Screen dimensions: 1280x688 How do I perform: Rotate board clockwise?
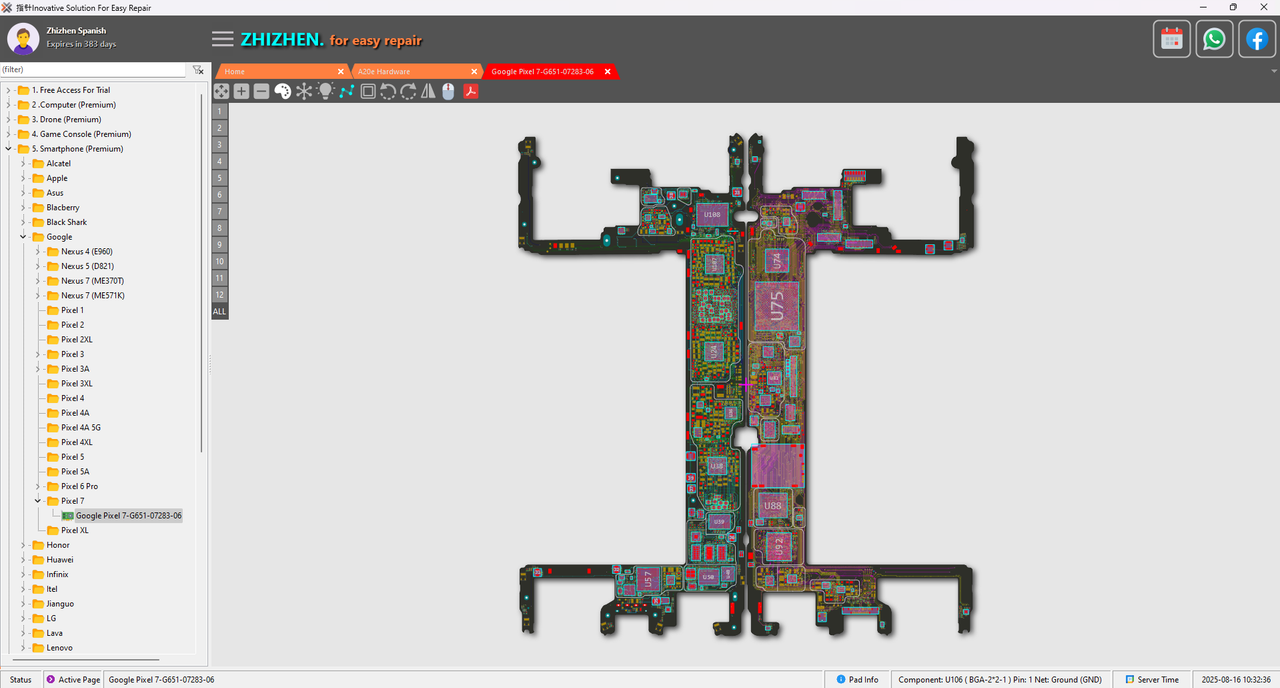(408, 91)
